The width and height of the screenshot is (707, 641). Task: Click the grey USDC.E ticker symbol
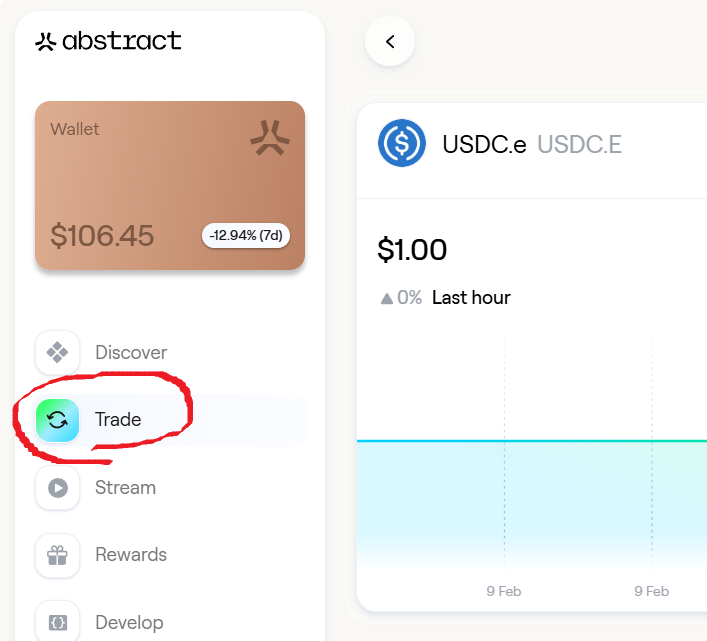pos(579,144)
